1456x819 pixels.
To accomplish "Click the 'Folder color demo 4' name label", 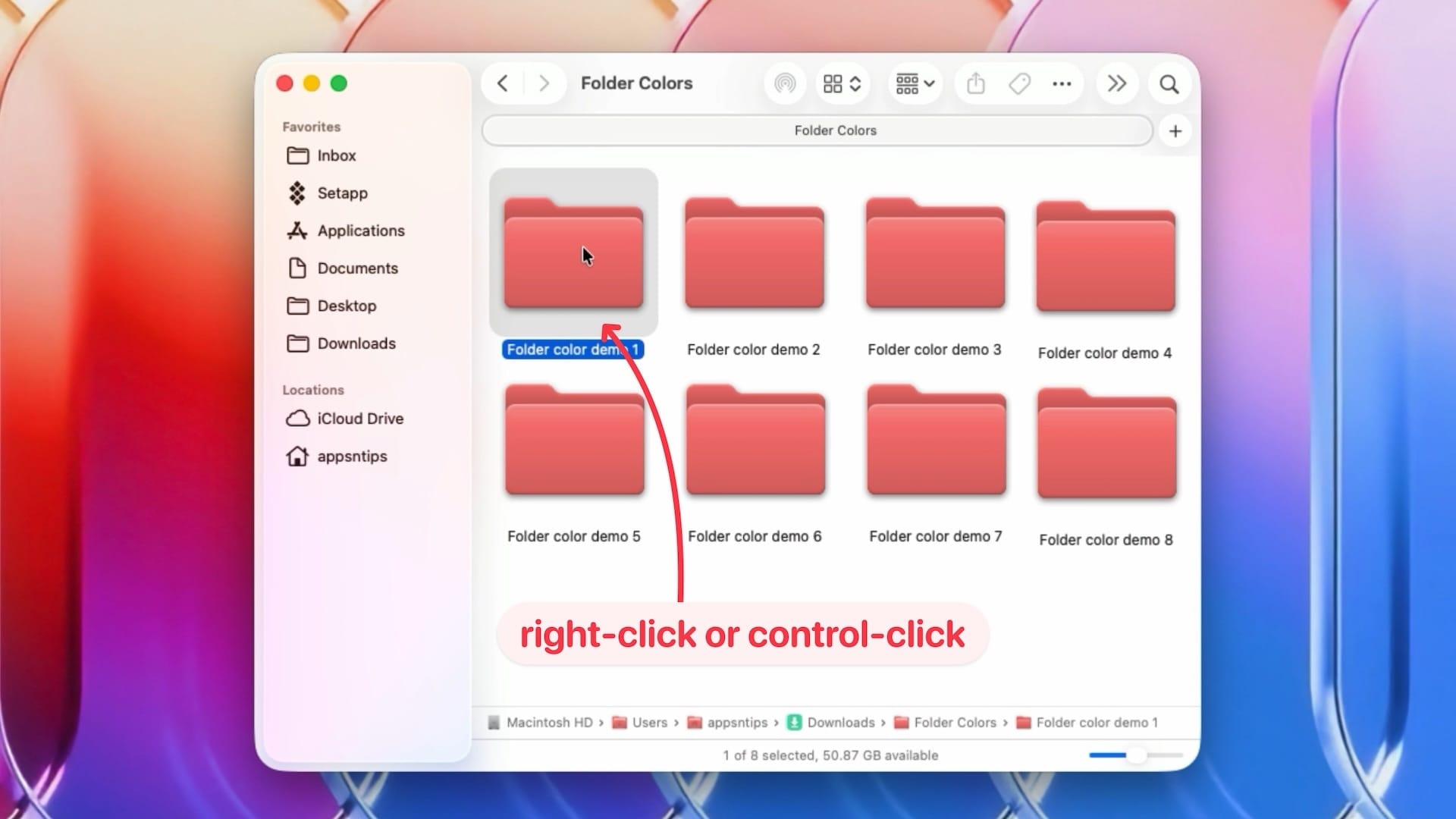I will (x=1105, y=353).
